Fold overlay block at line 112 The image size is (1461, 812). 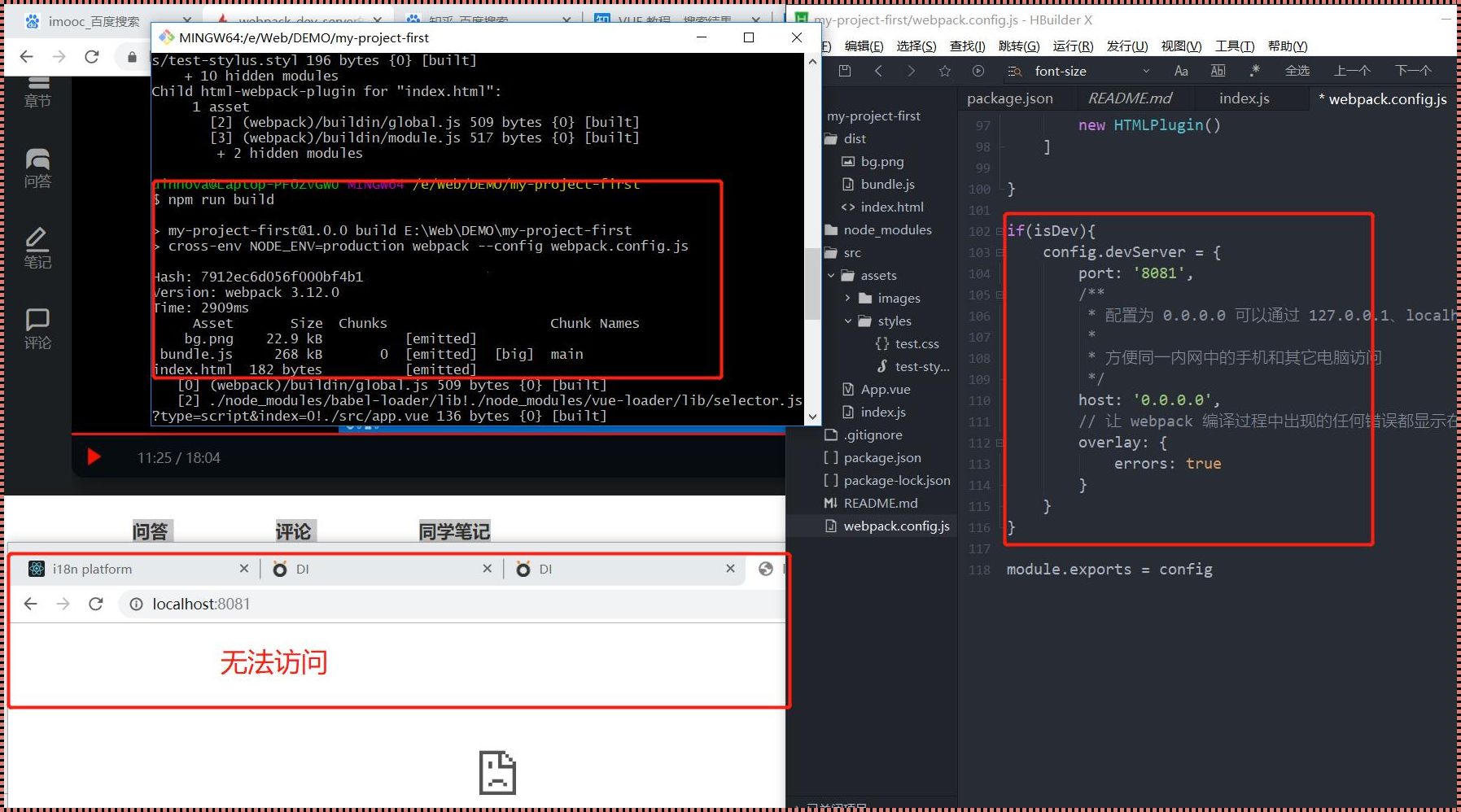click(x=1000, y=443)
